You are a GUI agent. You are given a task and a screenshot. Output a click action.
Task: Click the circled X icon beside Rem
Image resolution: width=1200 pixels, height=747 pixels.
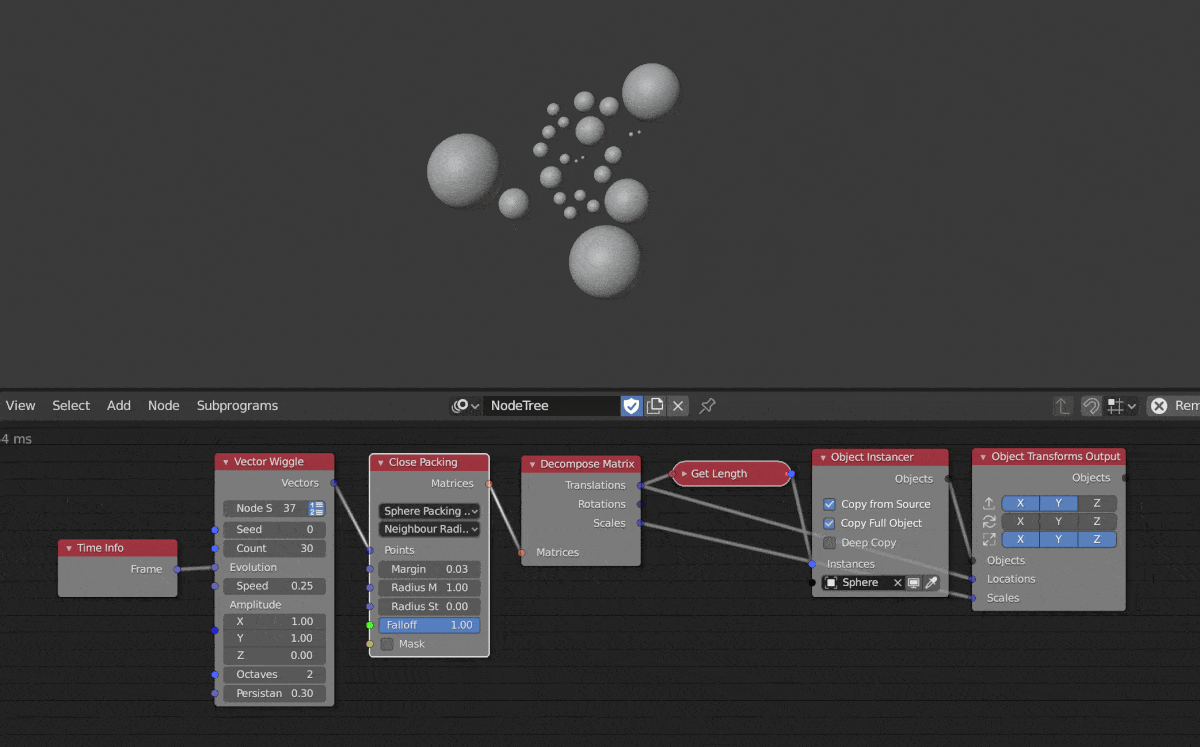1159,406
